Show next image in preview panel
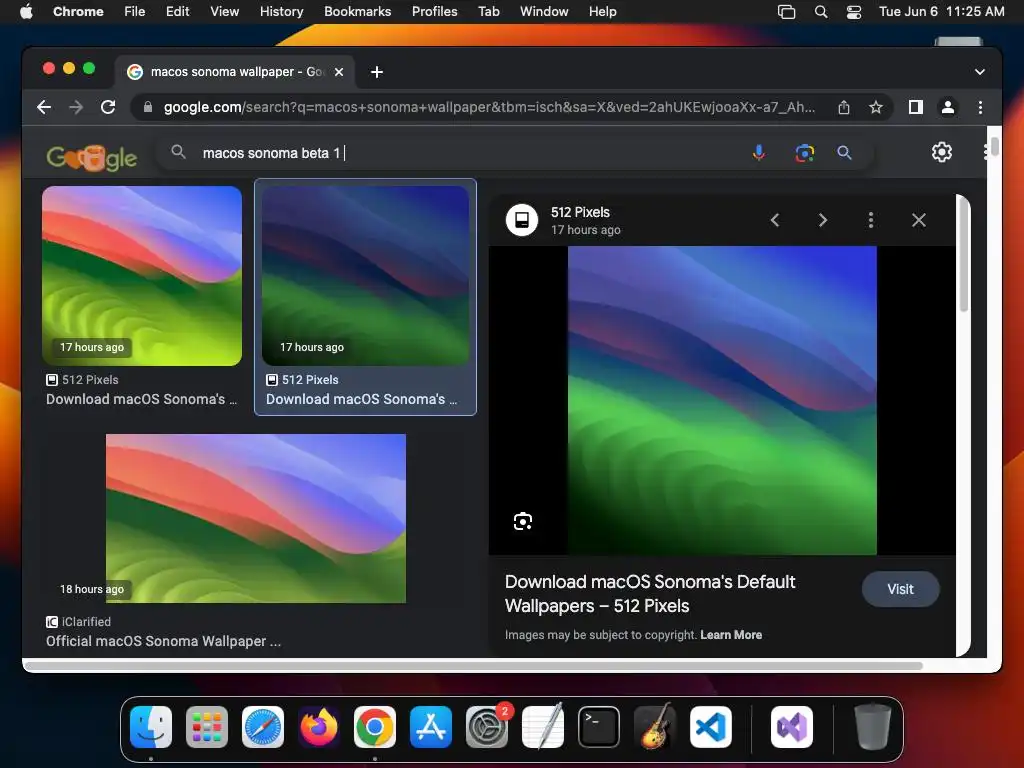Screen dimensions: 1024x768 click(x=823, y=220)
